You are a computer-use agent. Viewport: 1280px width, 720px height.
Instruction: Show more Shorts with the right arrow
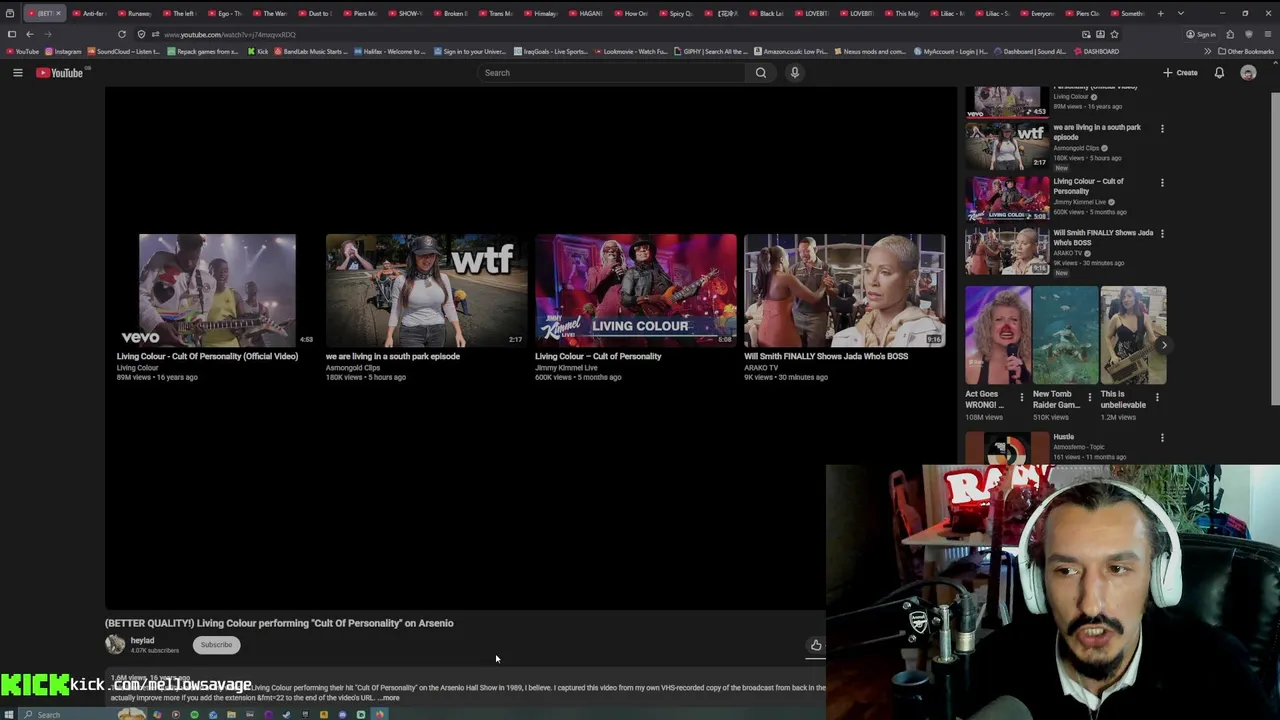pyautogui.click(x=1163, y=345)
